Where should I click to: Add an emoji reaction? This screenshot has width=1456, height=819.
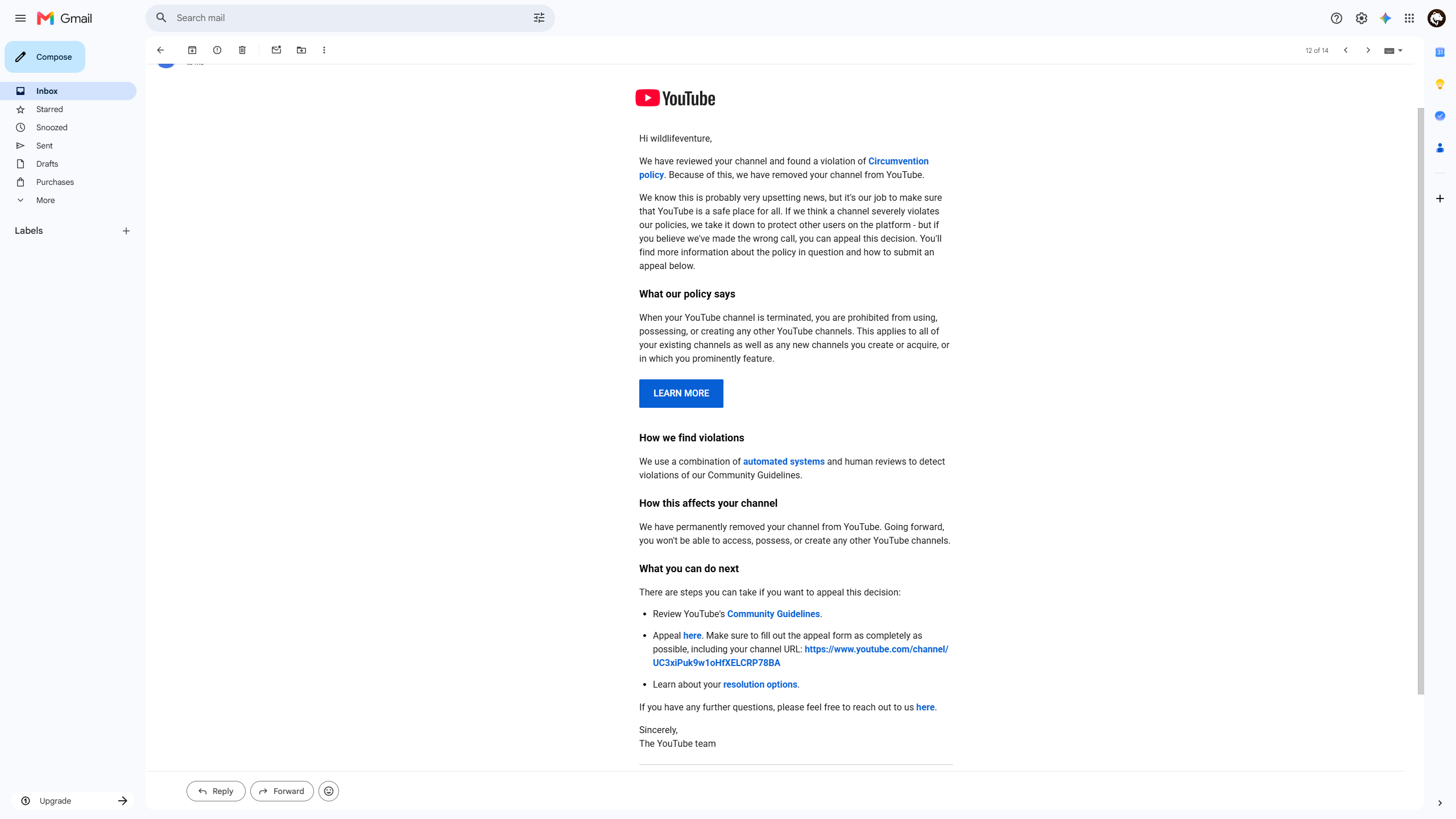coord(329,791)
